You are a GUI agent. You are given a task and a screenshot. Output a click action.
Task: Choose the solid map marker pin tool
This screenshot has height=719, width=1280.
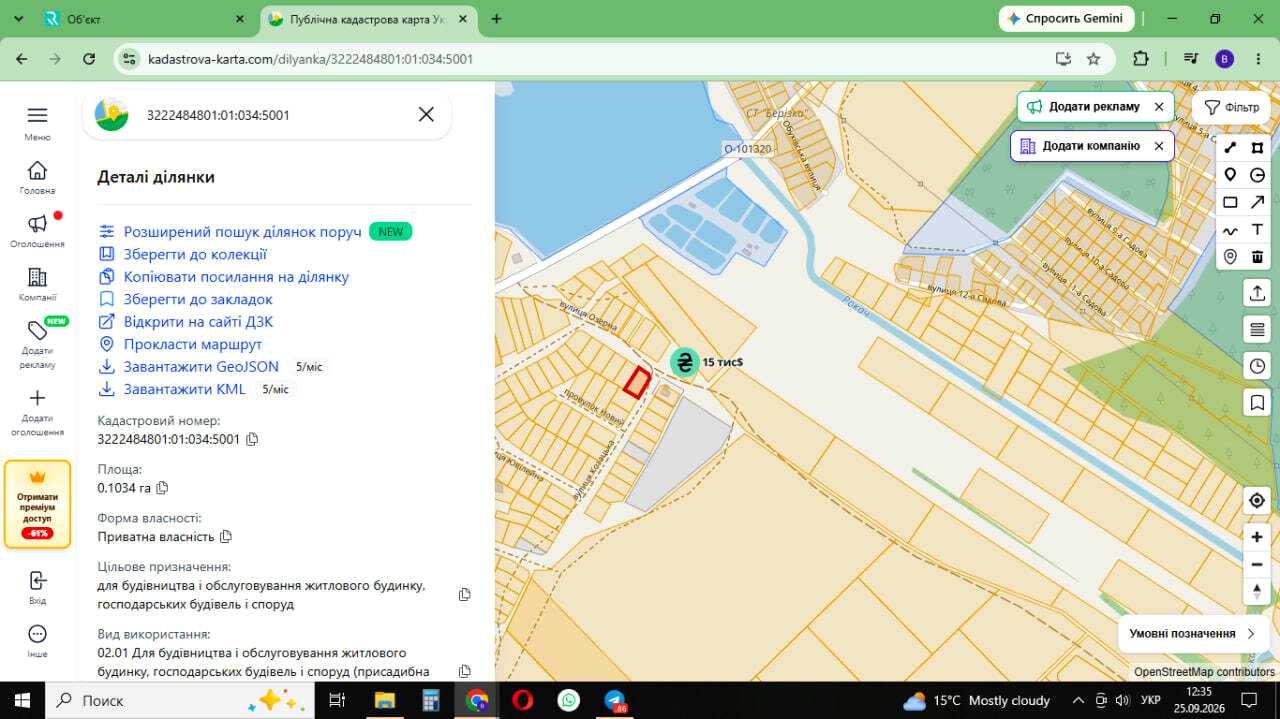pyautogui.click(x=1230, y=175)
